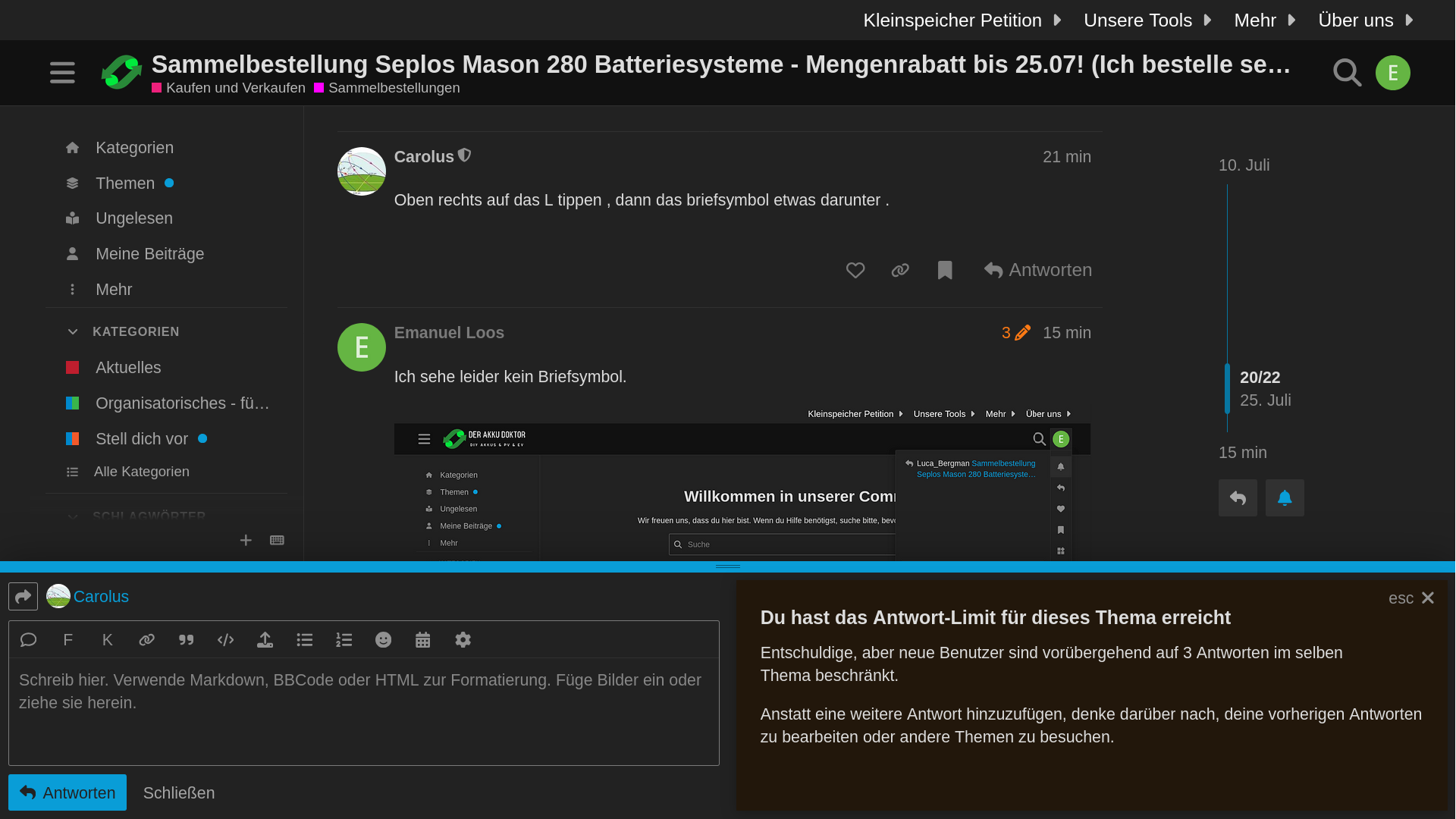Viewport: 1456px width, 819px height.
Task: Click the topic title Sammelbestellung Seplos
Action: point(720,64)
